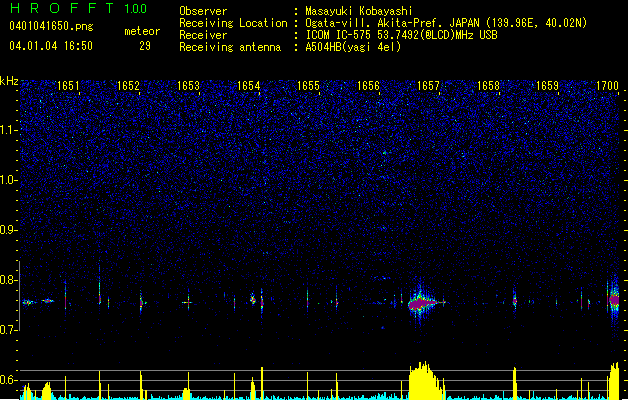This screenshot has width=629, height=400.
Task: Select the observer name Masayuki Kobayashi
Action: point(359,11)
